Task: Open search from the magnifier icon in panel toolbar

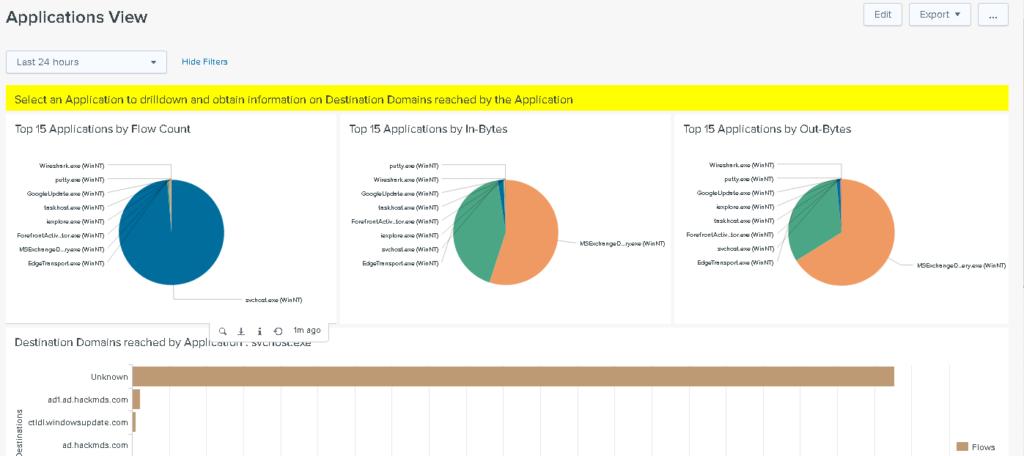Action: coord(222,330)
